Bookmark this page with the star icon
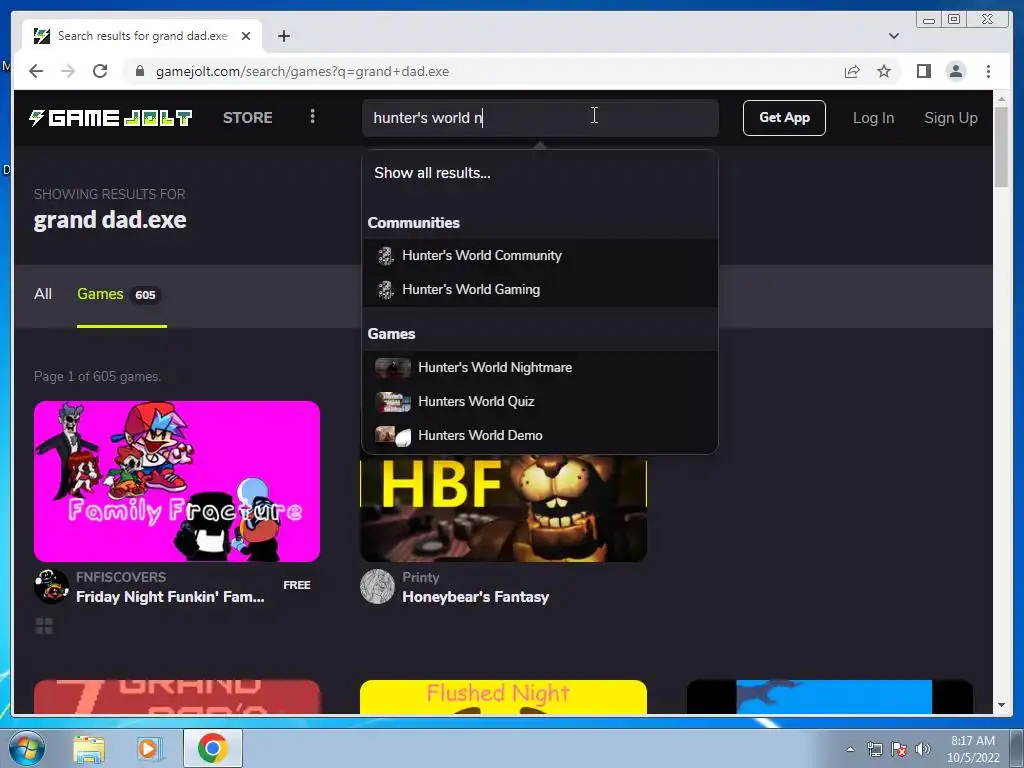The height and width of the screenshot is (768, 1024). tap(884, 71)
